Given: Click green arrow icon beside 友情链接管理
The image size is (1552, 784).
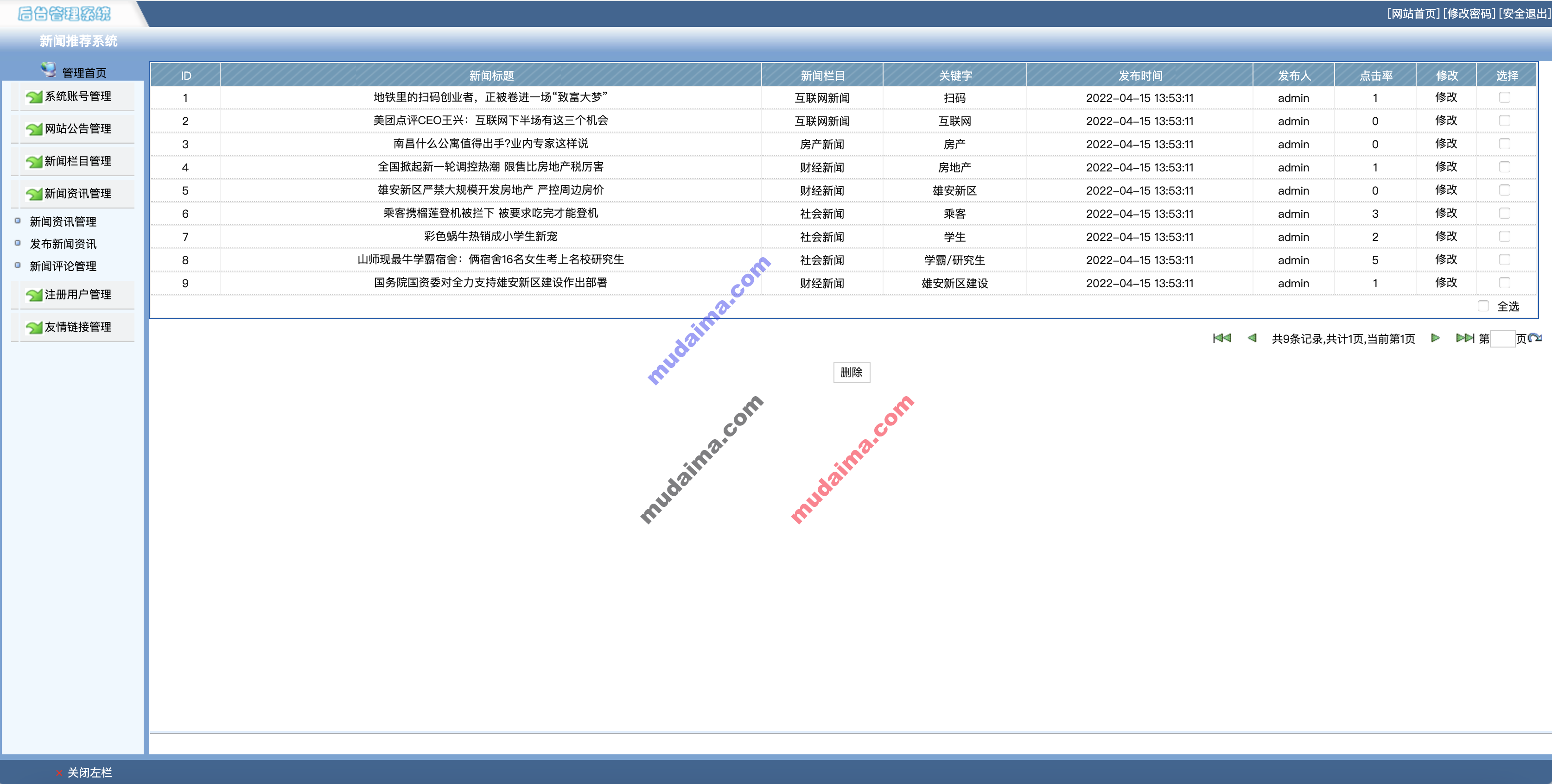Looking at the screenshot, I should point(34,328).
